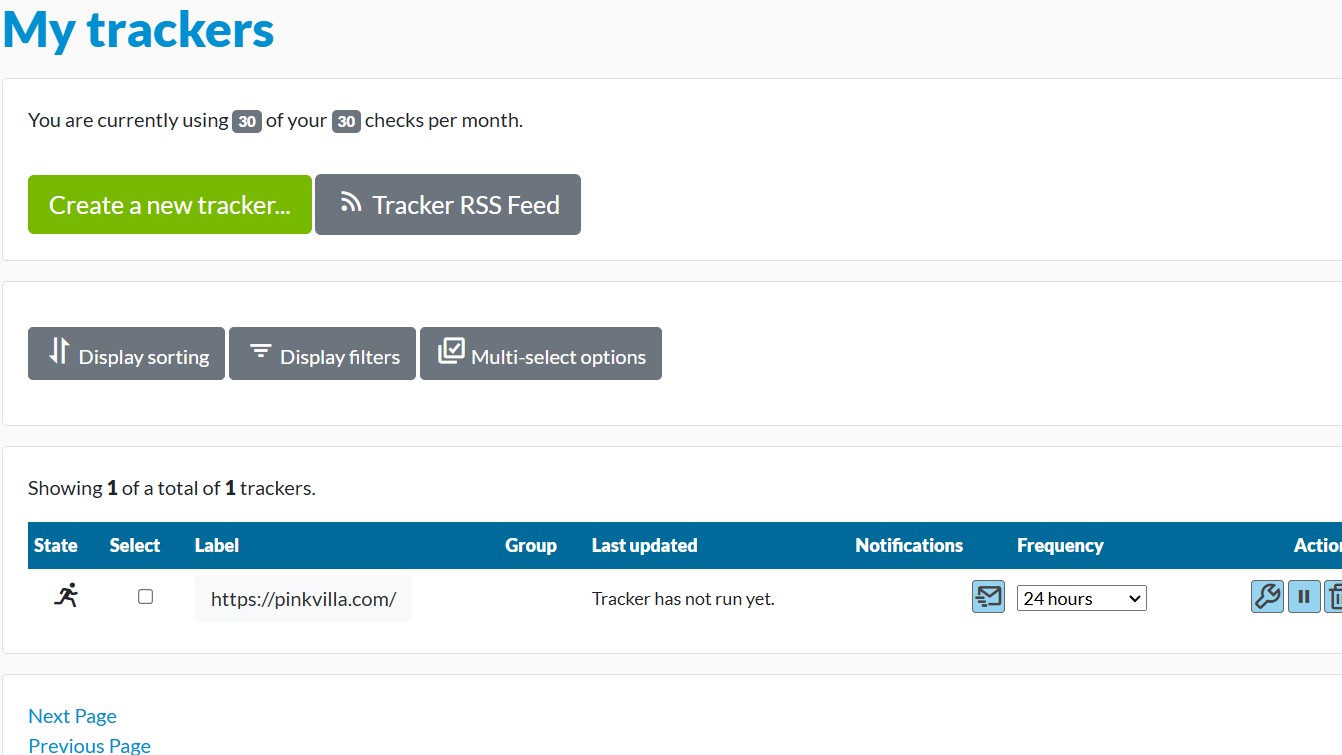Viewport: 1342px width, 755px height.
Task: Pause the pinkvilla.com tracker
Action: click(1304, 597)
